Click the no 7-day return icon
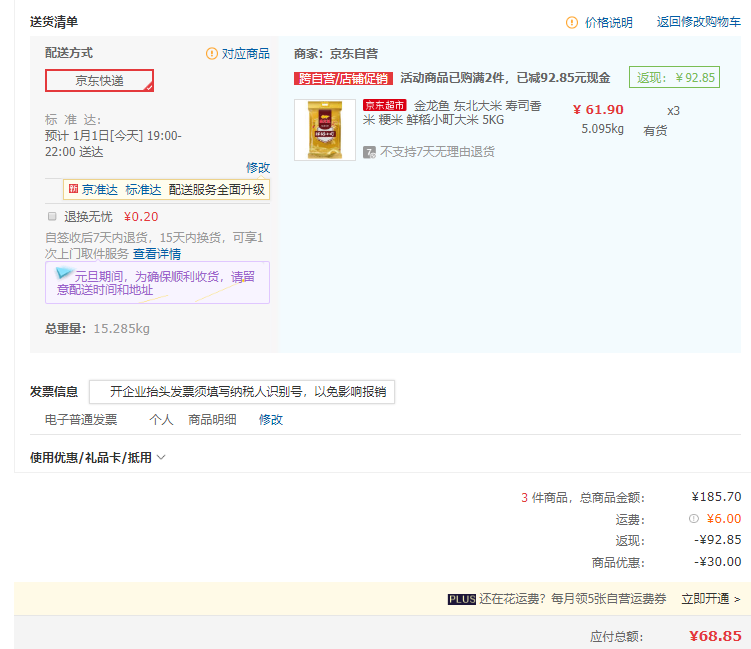 click(369, 152)
